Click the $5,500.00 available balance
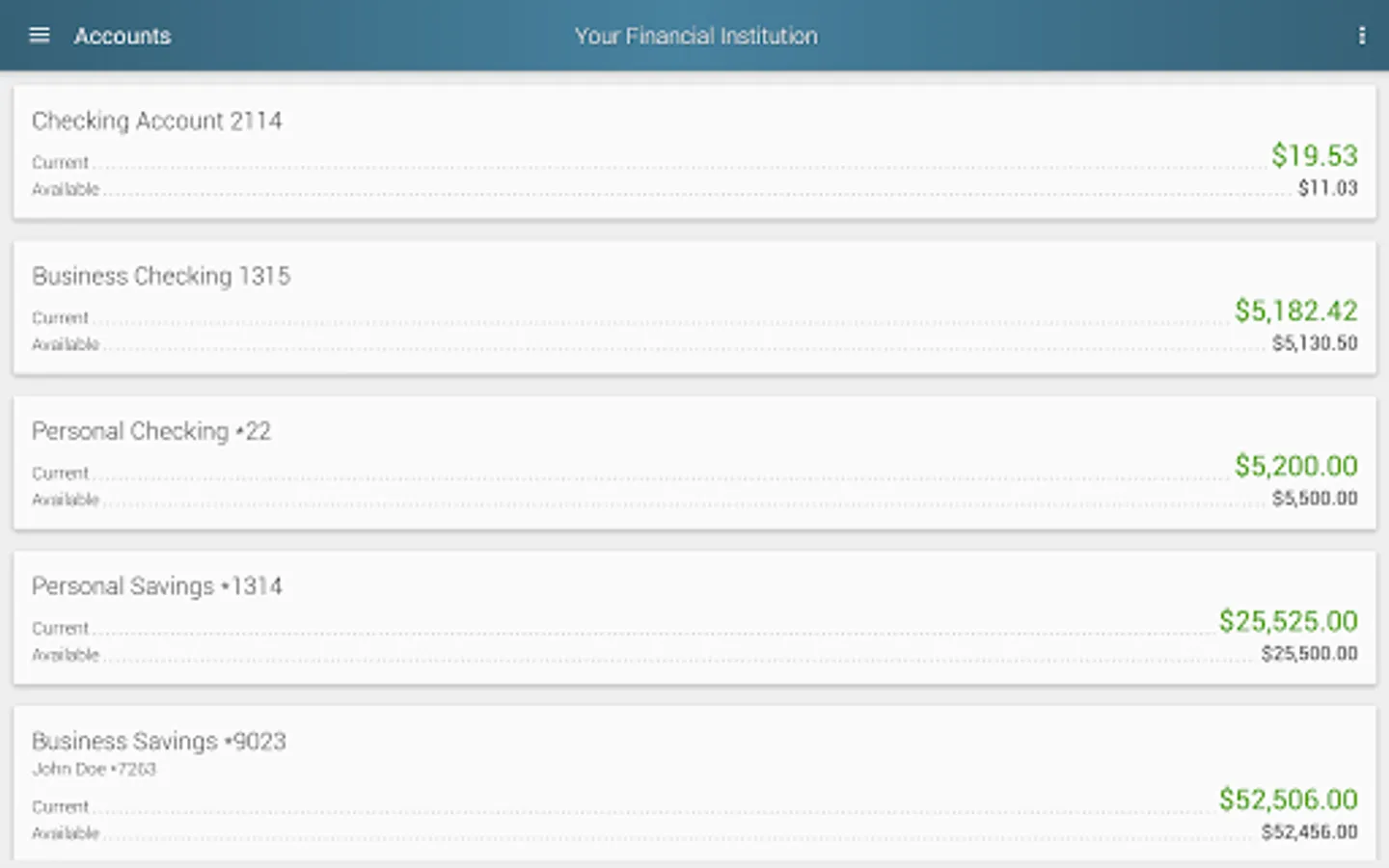 click(x=1314, y=499)
